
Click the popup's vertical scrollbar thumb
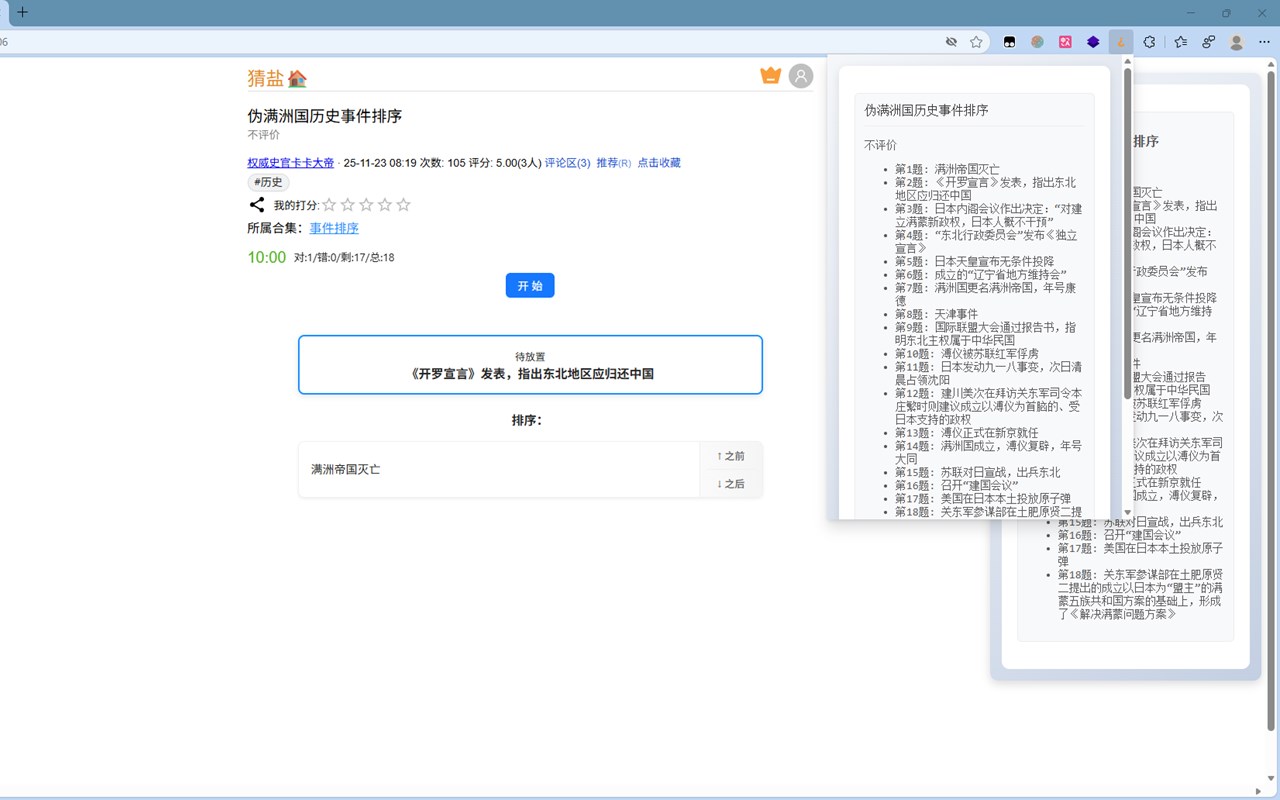pyautogui.click(x=1128, y=232)
